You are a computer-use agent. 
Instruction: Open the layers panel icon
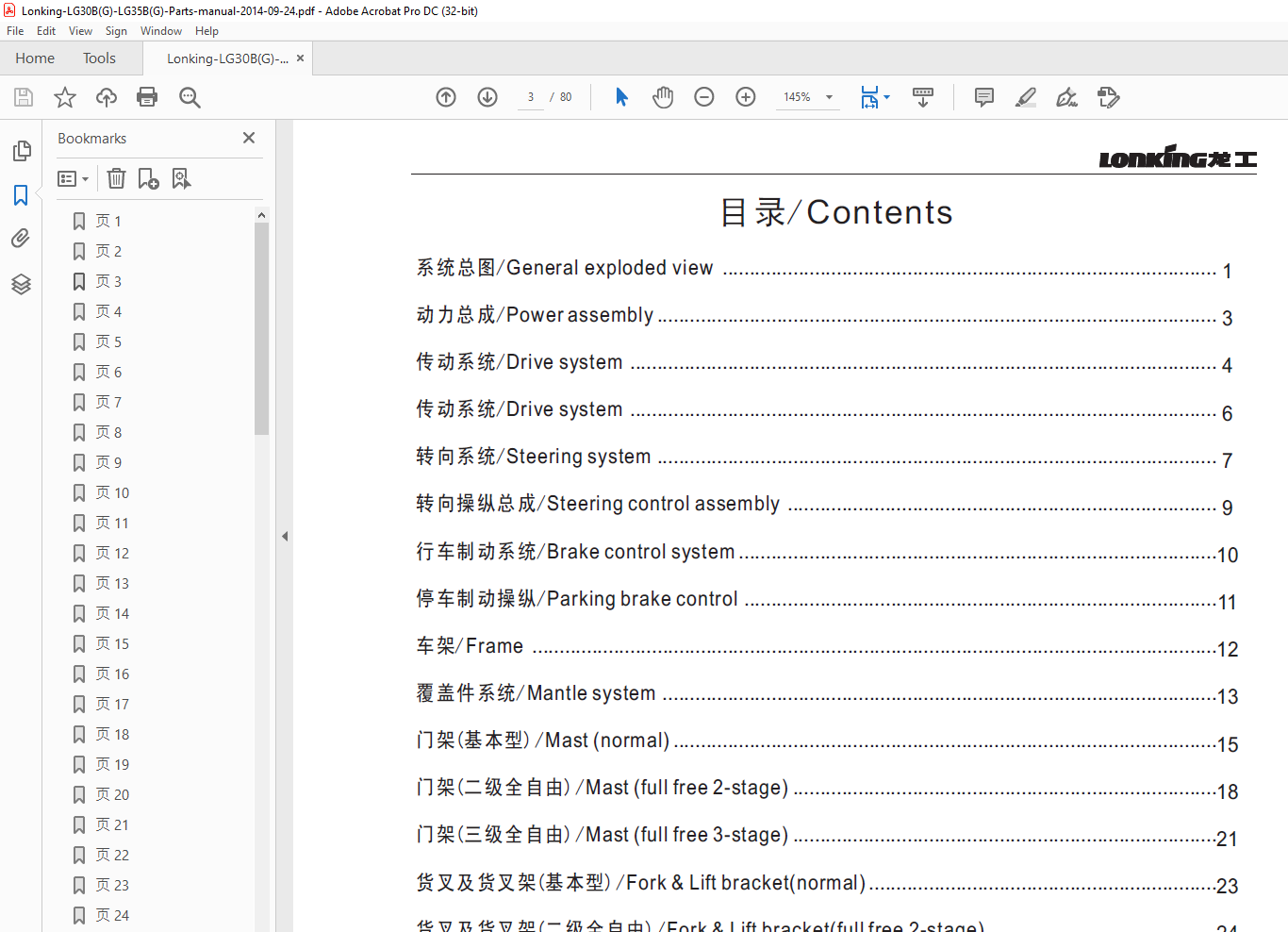tap(21, 284)
